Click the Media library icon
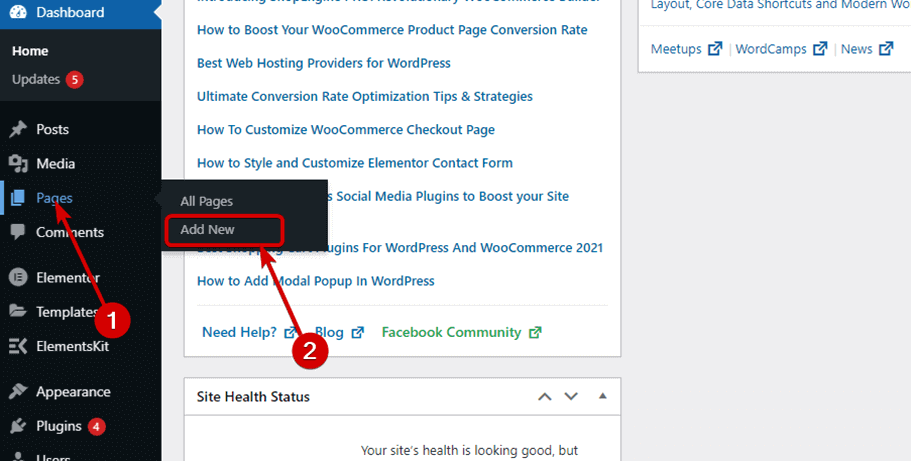Image resolution: width=911 pixels, height=461 pixels. pos(18,164)
